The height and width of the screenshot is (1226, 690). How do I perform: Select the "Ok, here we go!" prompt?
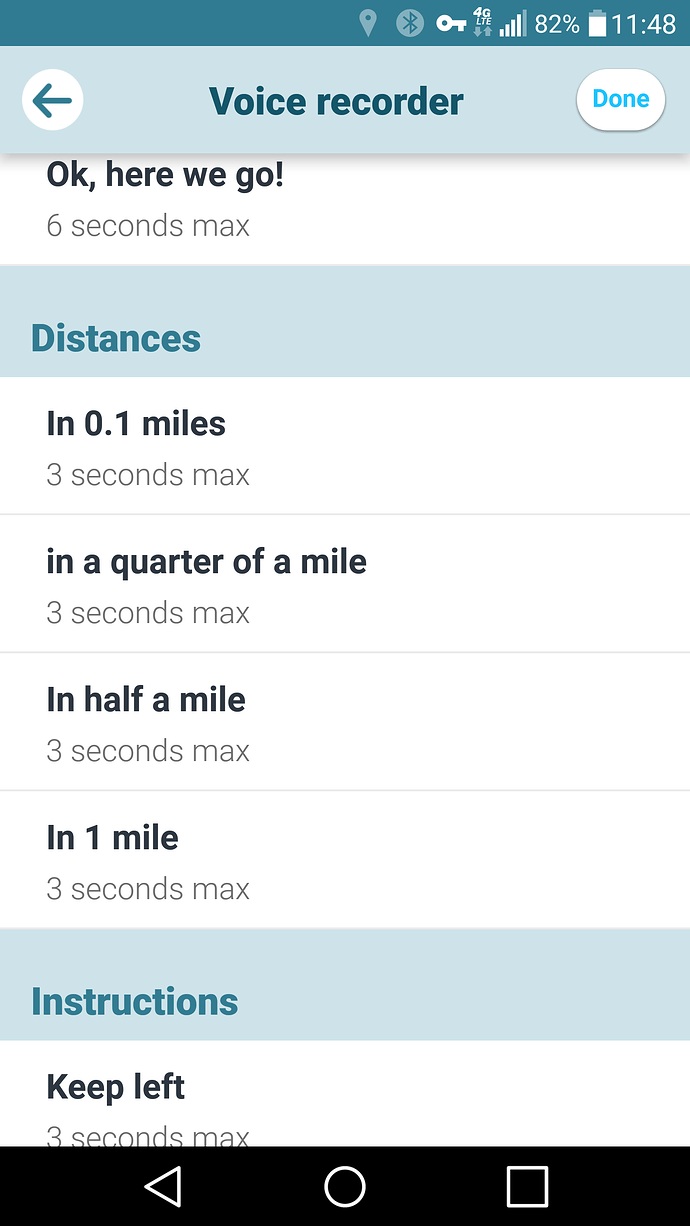pyautogui.click(x=345, y=200)
